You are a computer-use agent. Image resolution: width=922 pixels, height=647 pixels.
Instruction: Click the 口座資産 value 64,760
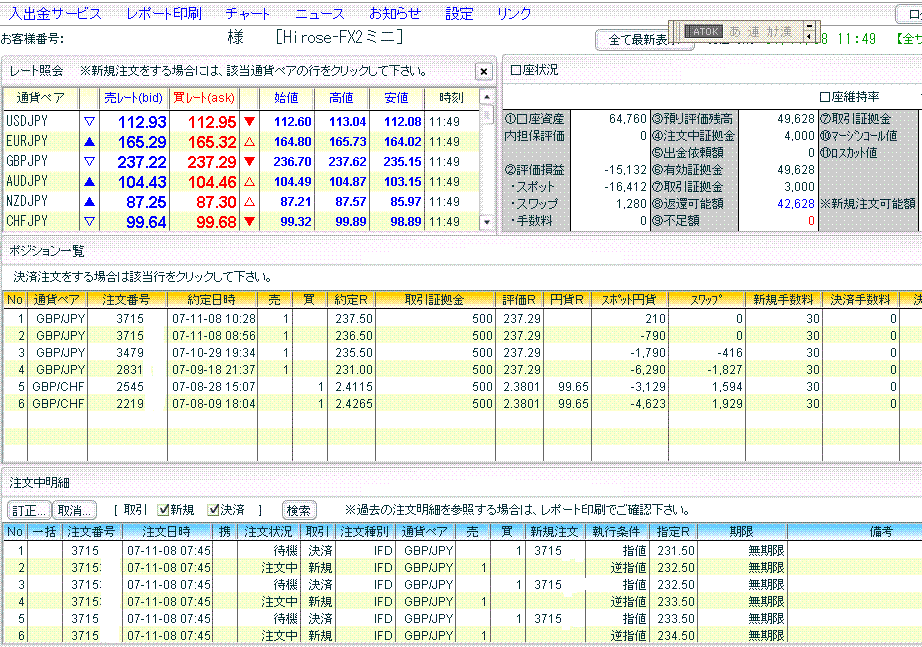coord(627,119)
